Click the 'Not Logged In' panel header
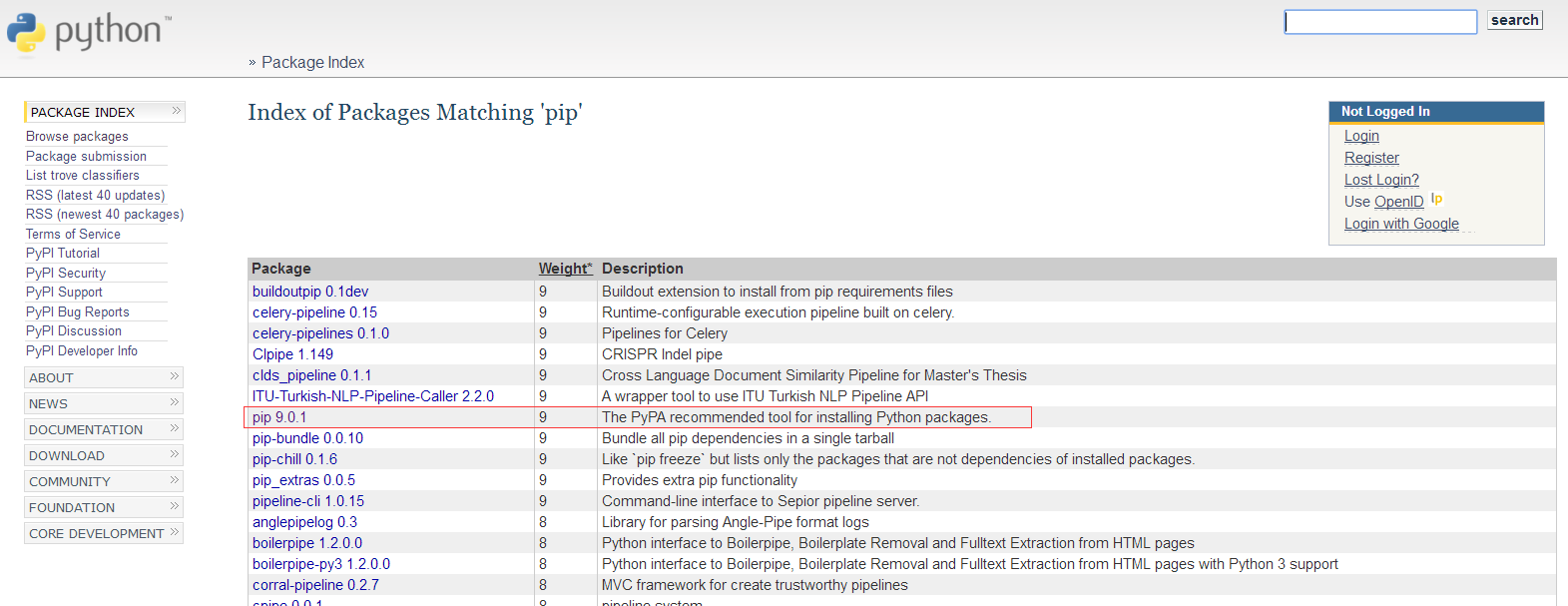This screenshot has width=1568, height=606. [x=1436, y=112]
